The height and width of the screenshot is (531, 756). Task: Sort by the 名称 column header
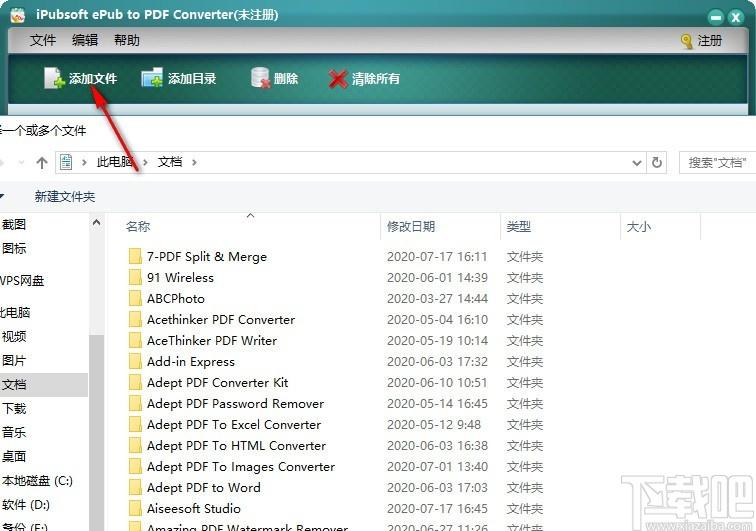[x=138, y=227]
